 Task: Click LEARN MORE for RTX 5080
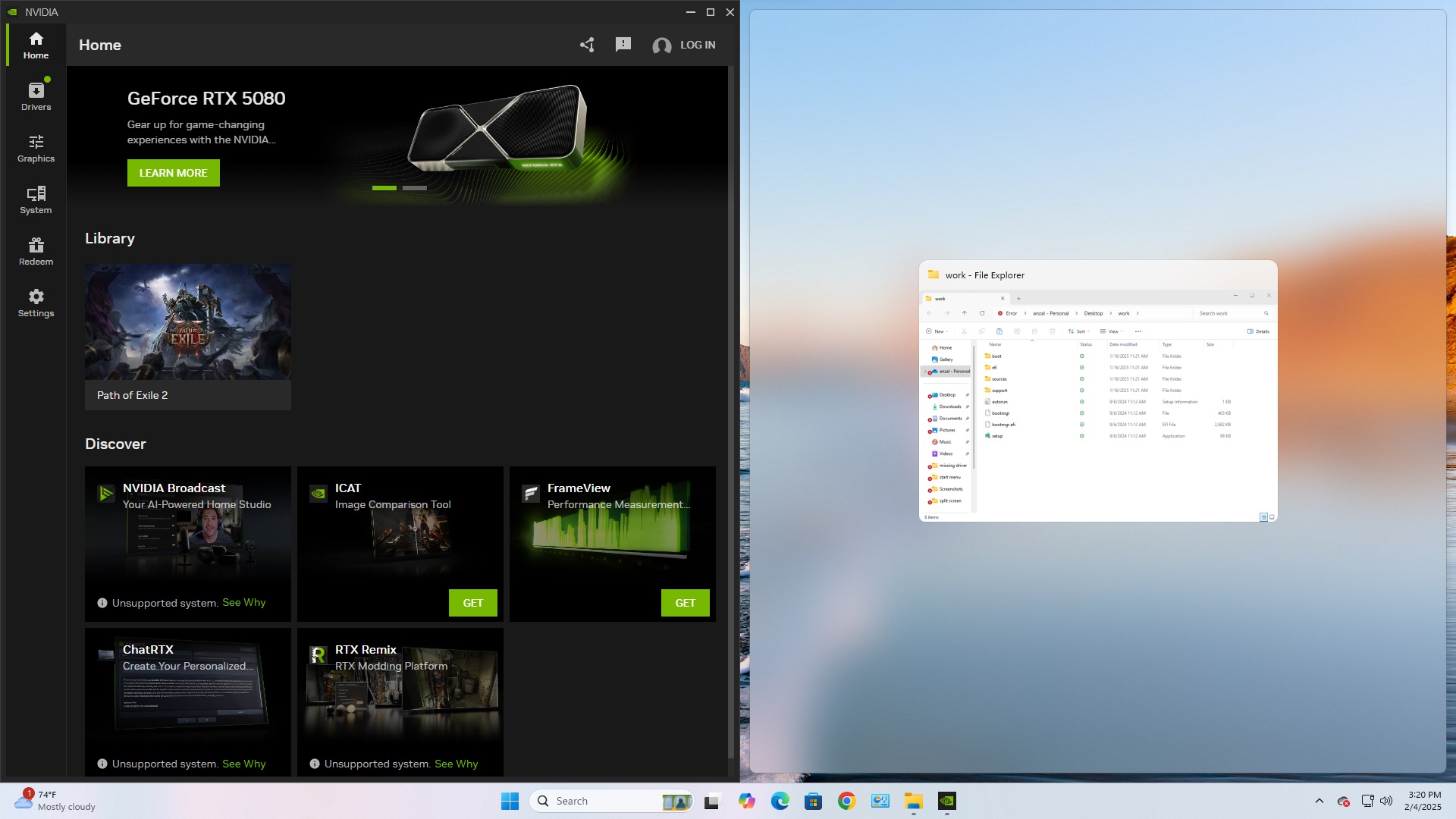[173, 173]
